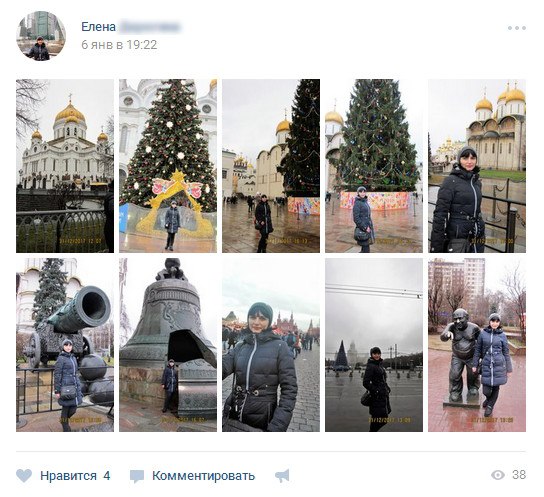Image resolution: width=544 pixels, height=497 pixels.
Task: Open photo of woman walking beside dark tree
Action: pyautogui.click(x=271, y=166)
